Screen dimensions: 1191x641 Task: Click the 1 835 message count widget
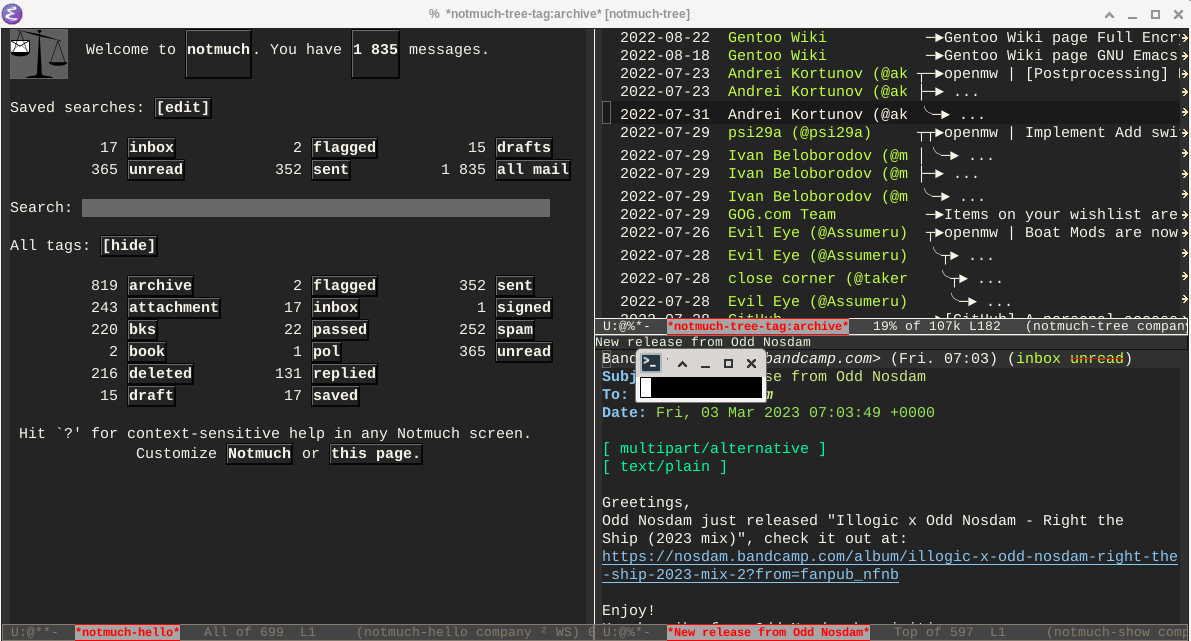(x=375, y=53)
